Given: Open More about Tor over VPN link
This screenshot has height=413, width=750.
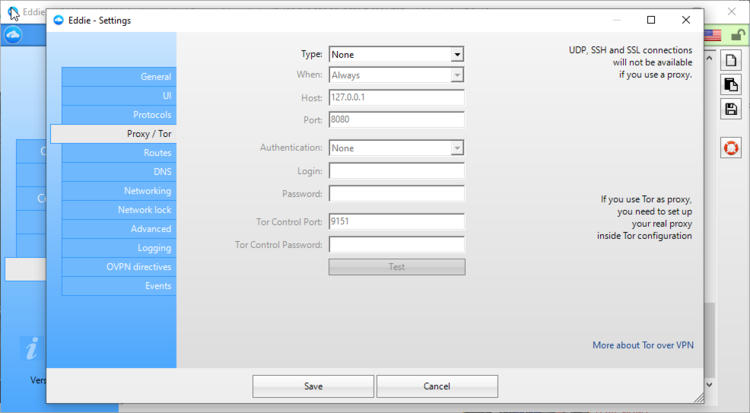Looking at the screenshot, I should [x=643, y=345].
